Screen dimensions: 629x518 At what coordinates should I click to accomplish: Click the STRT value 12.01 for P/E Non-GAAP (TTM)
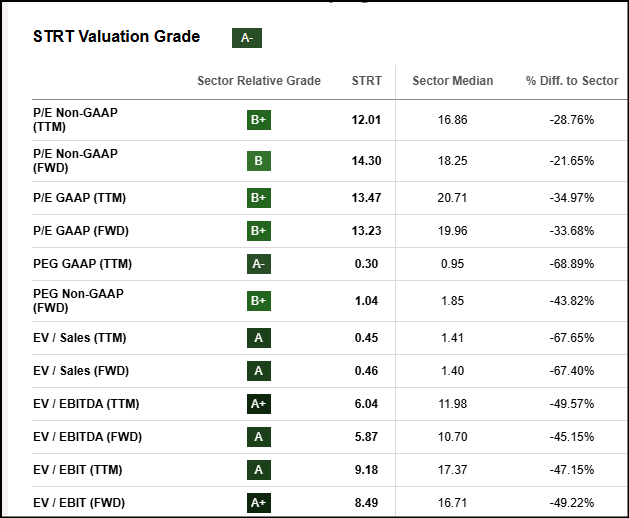pos(366,120)
